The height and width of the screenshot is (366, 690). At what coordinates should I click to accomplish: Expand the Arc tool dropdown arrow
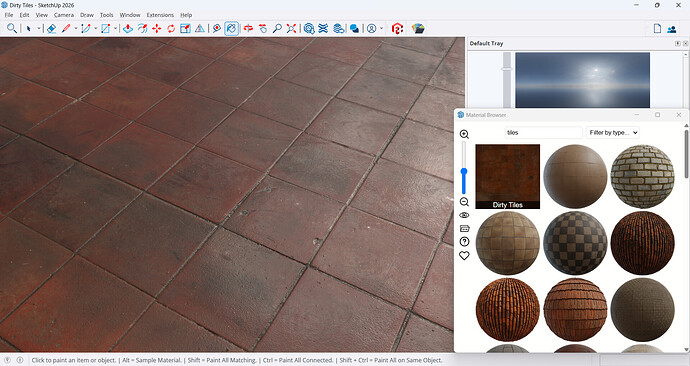pos(95,29)
